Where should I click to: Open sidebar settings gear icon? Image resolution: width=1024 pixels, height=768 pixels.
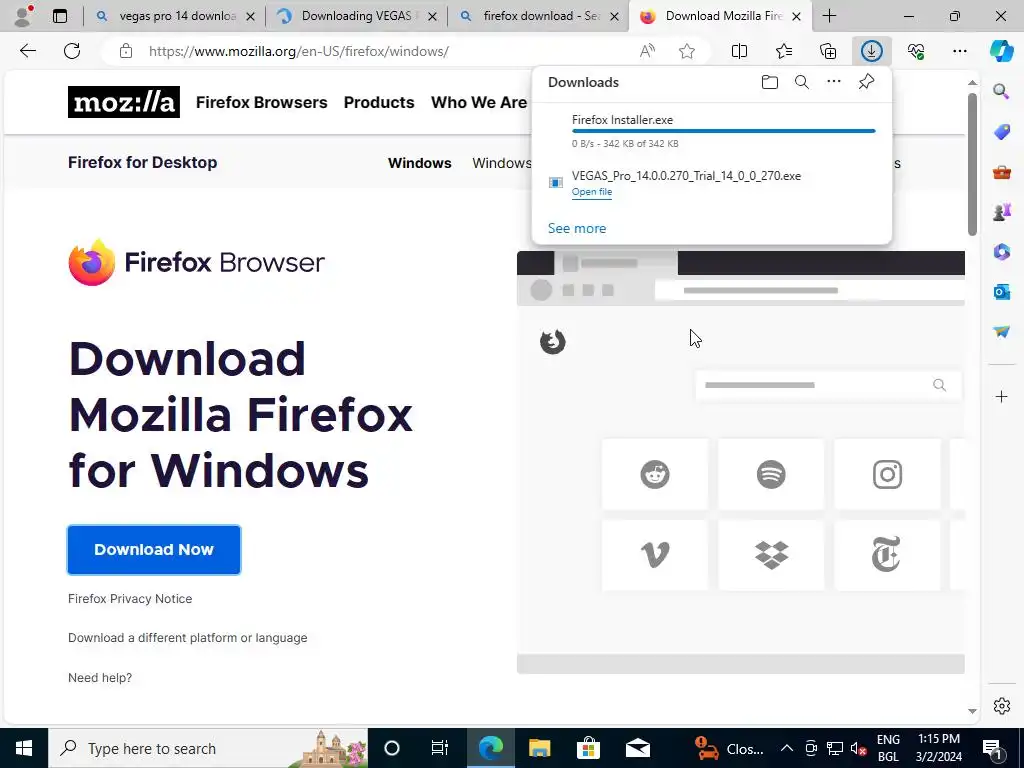tap(1001, 706)
